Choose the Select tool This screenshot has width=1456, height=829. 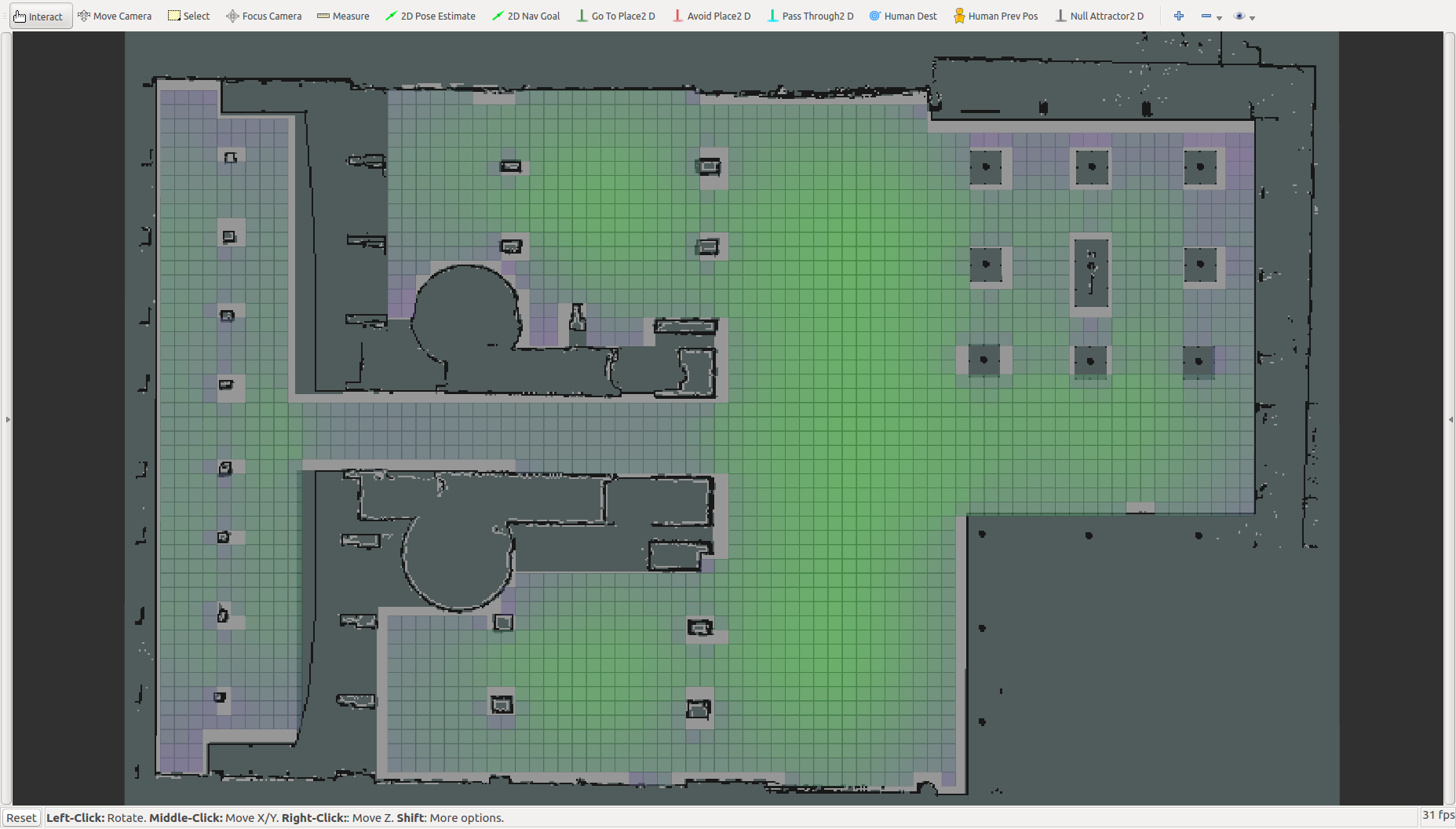[x=189, y=16]
